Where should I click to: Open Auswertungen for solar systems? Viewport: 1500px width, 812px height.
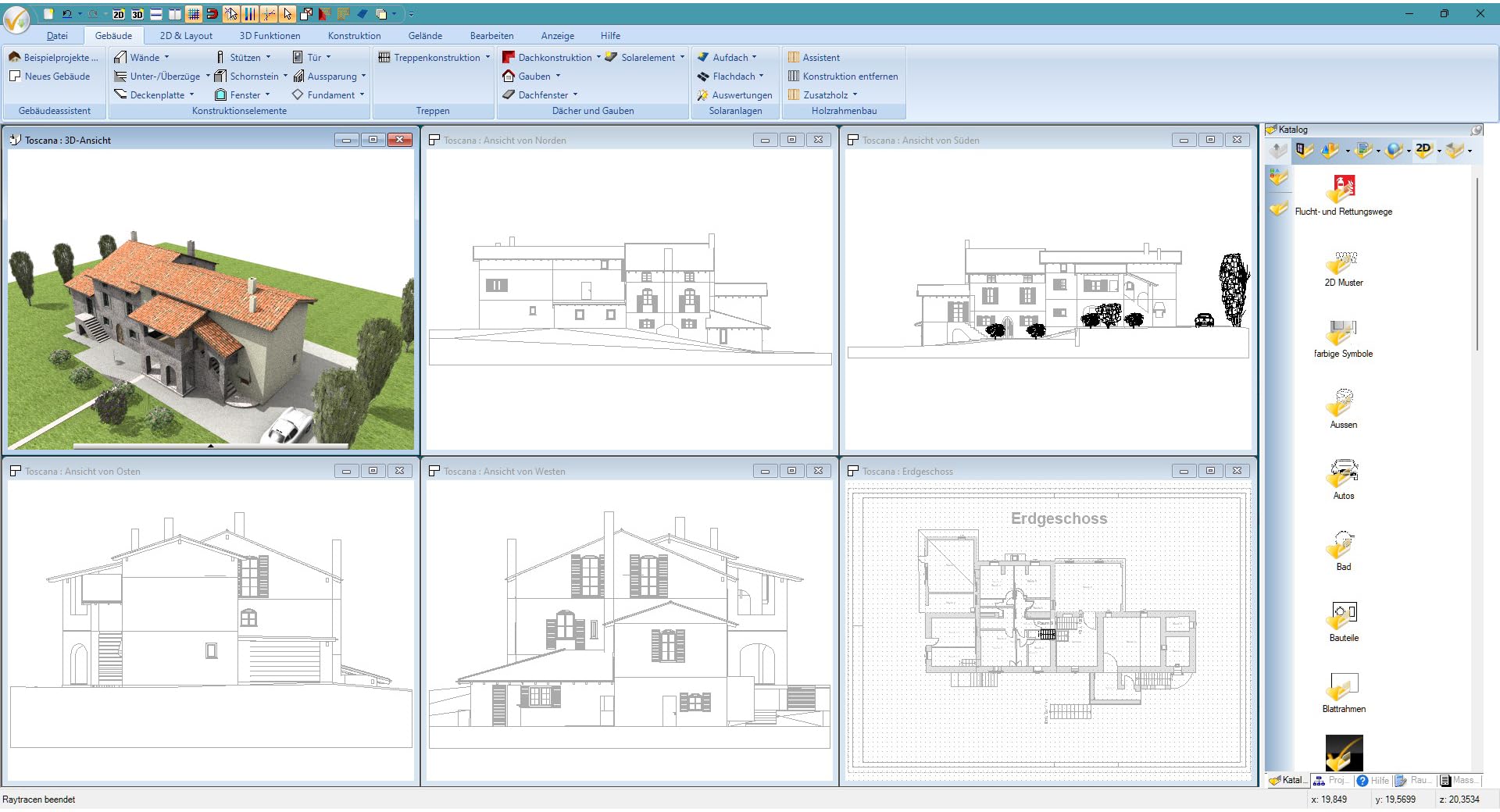[734, 95]
